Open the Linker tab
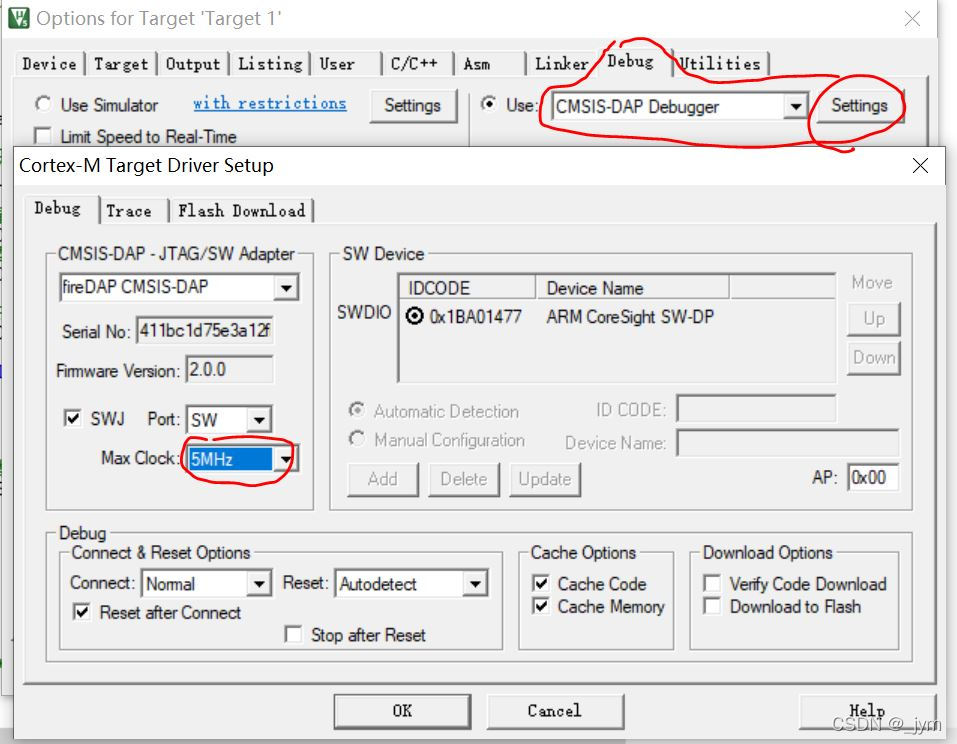 point(561,63)
